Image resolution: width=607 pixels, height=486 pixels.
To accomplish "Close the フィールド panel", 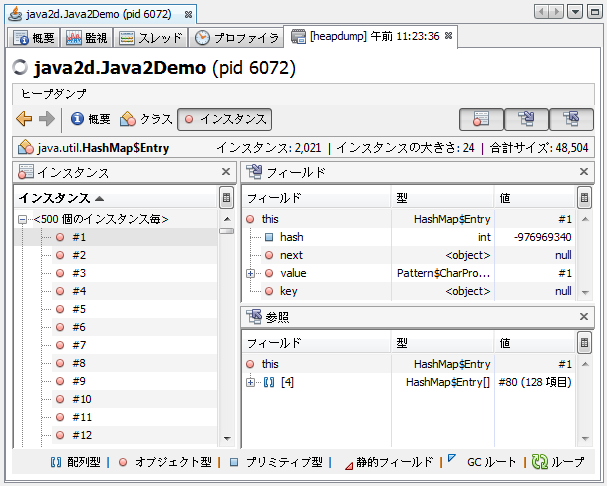I will tap(584, 172).
